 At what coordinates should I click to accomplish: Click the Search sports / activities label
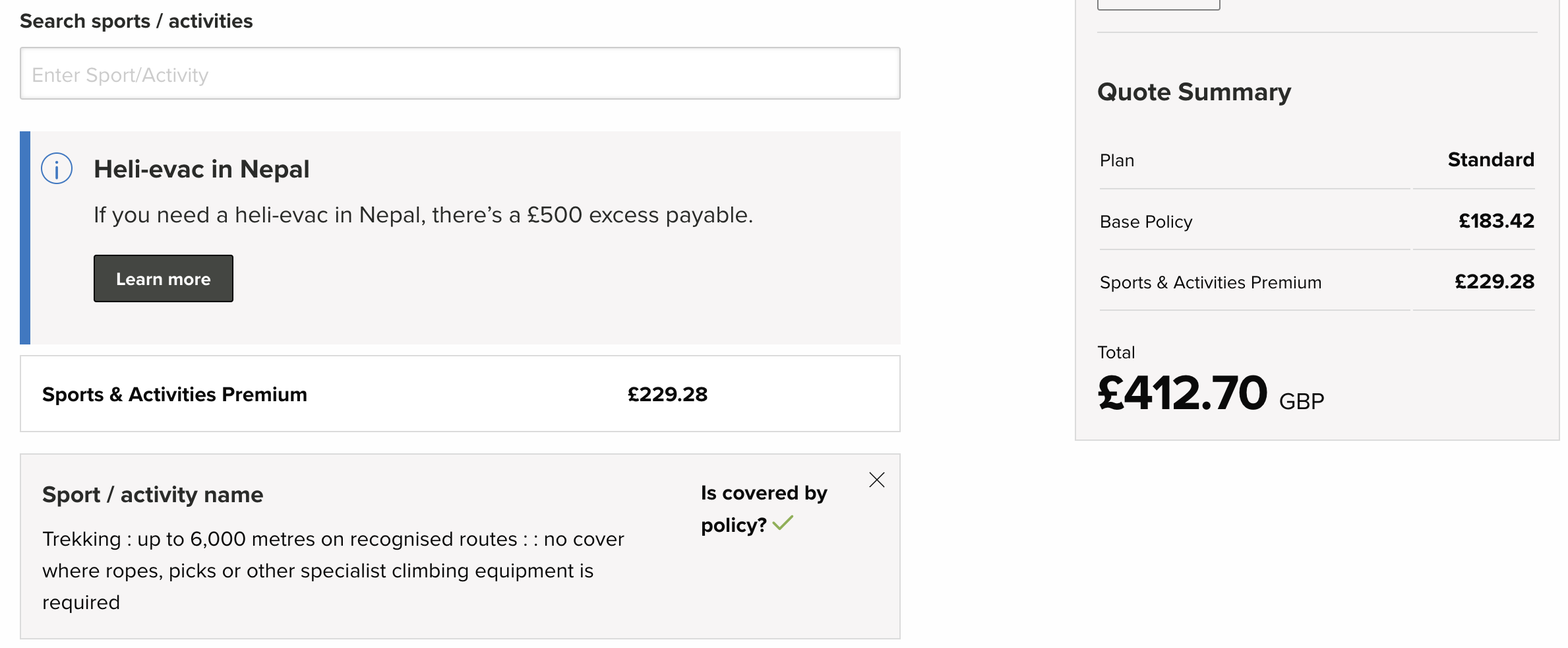point(136,21)
